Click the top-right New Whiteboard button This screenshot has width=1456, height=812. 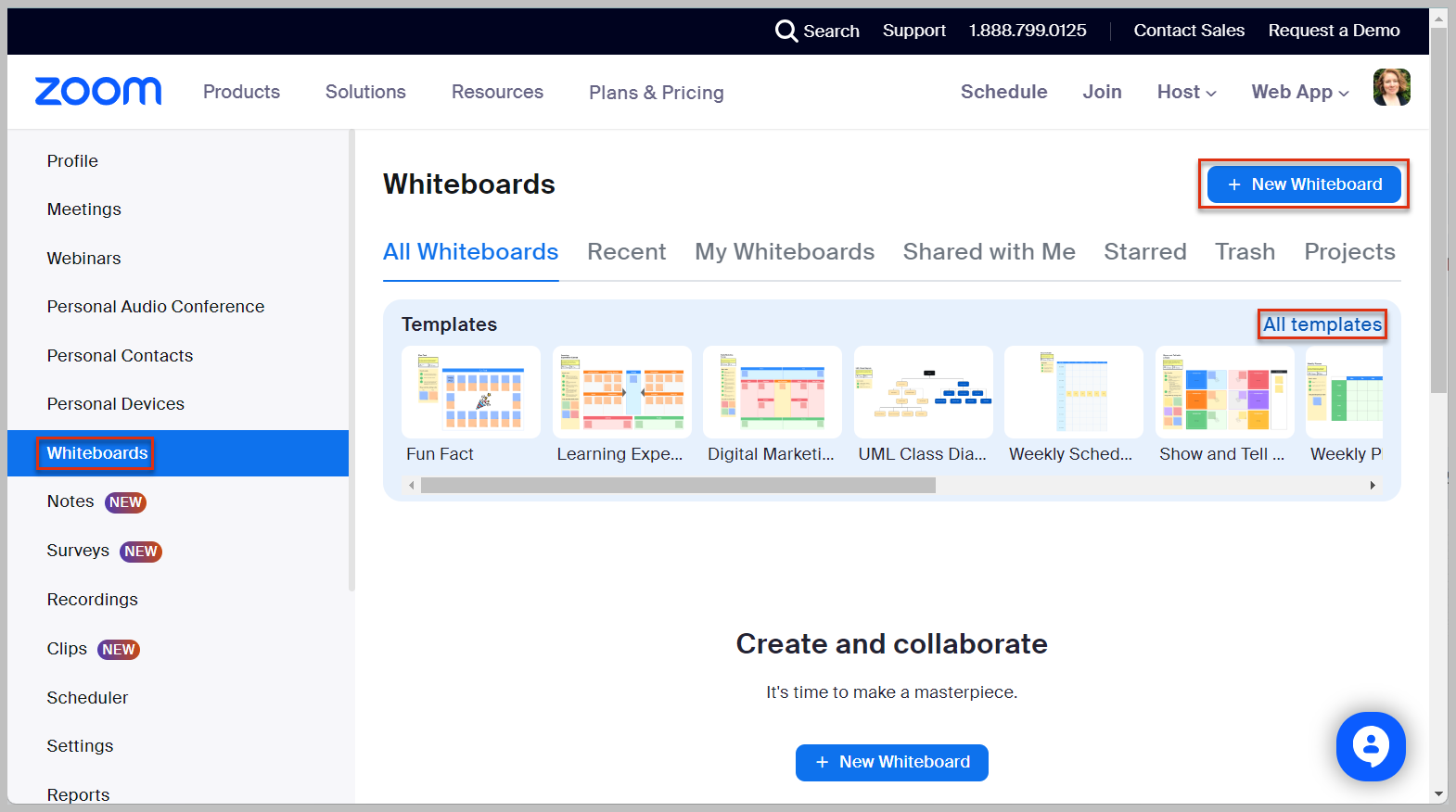tap(1304, 184)
